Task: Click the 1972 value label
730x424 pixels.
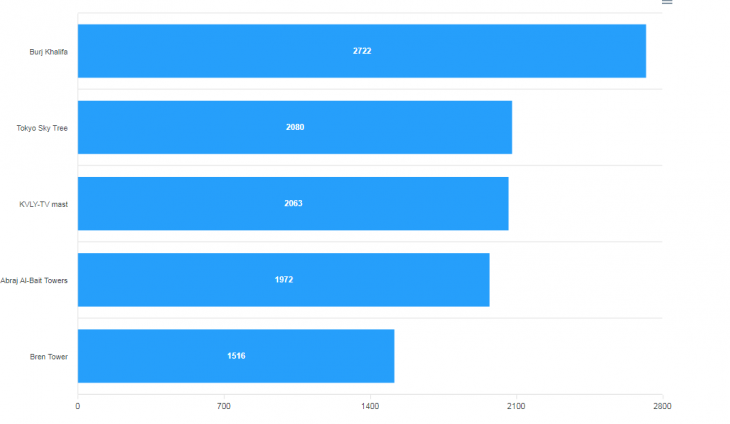Action: (284, 279)
